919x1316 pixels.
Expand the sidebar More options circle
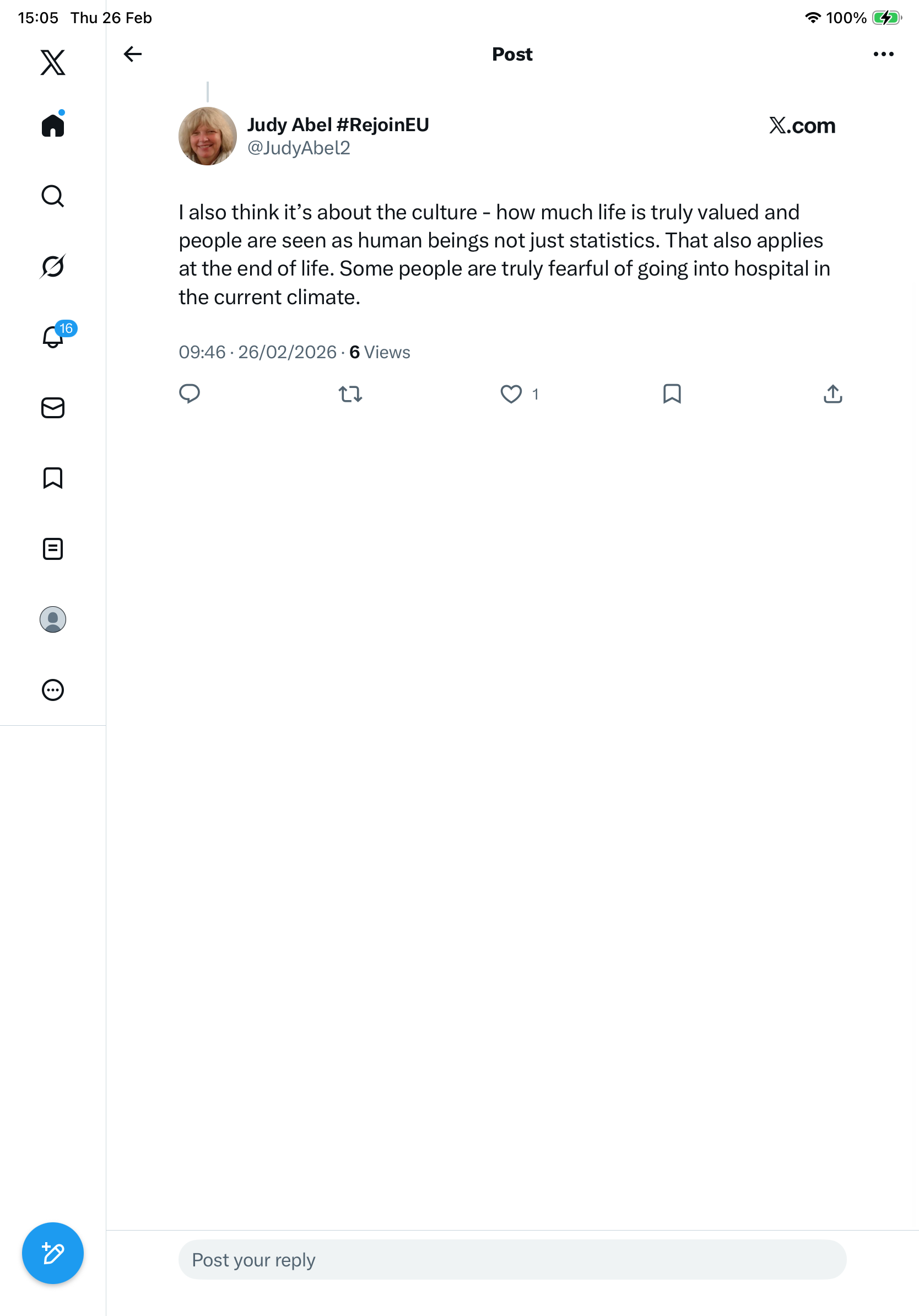53,689
